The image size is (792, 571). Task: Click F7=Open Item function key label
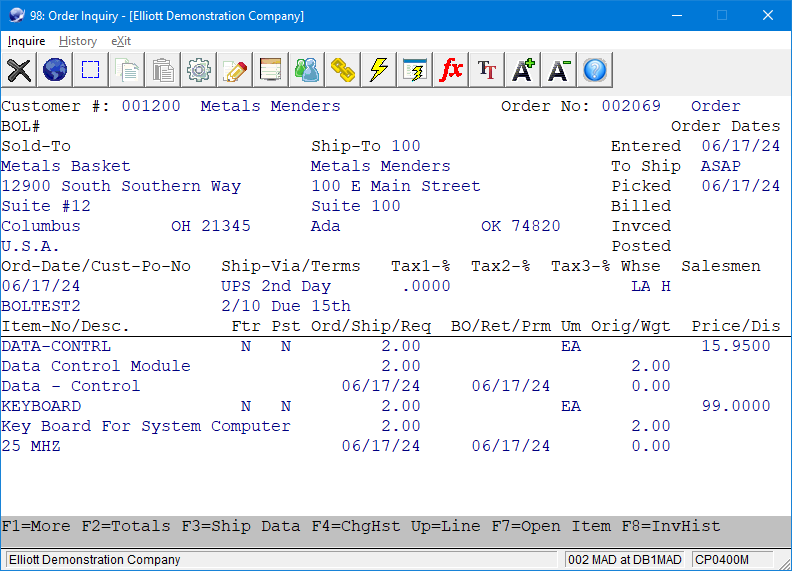click(551, 526)
